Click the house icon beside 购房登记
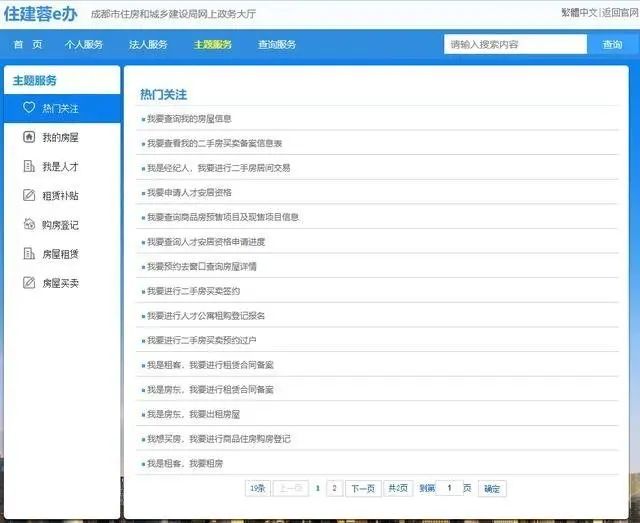Image resolution: width=640 pixels, height=523 pixels. [x=29, y=224]
